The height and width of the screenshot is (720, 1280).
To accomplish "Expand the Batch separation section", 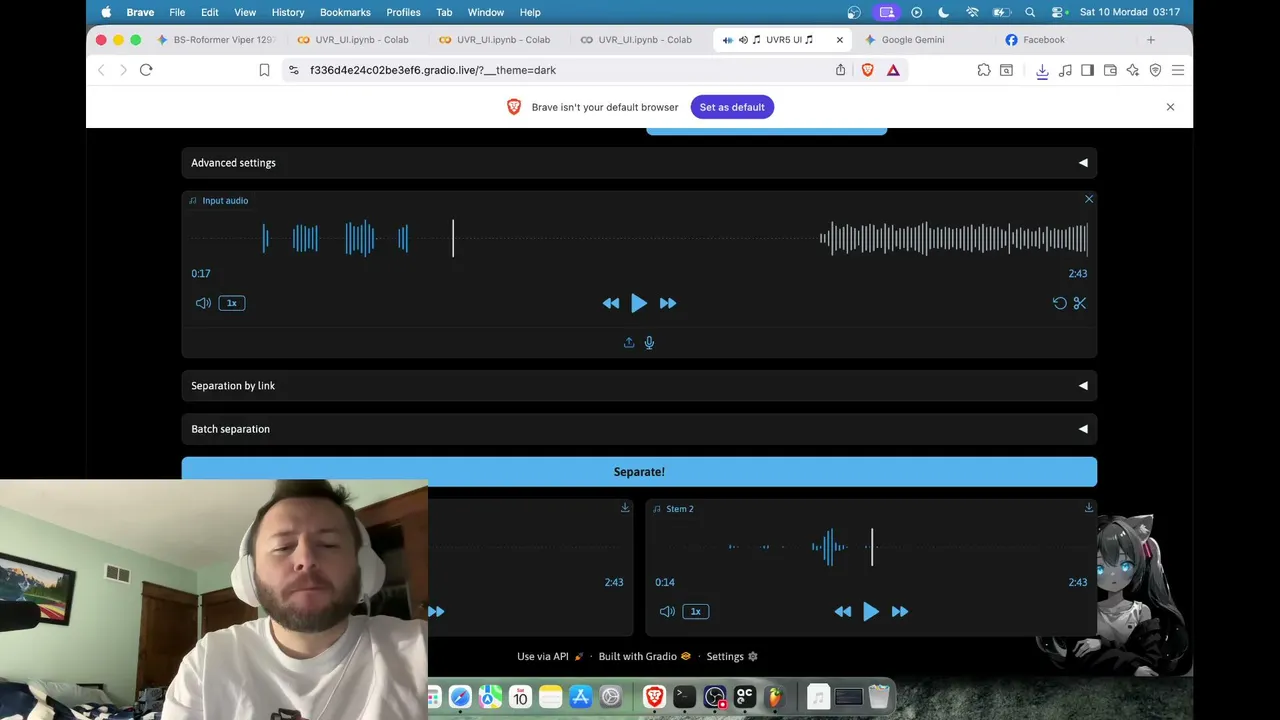I will click(x=639, y=429).
